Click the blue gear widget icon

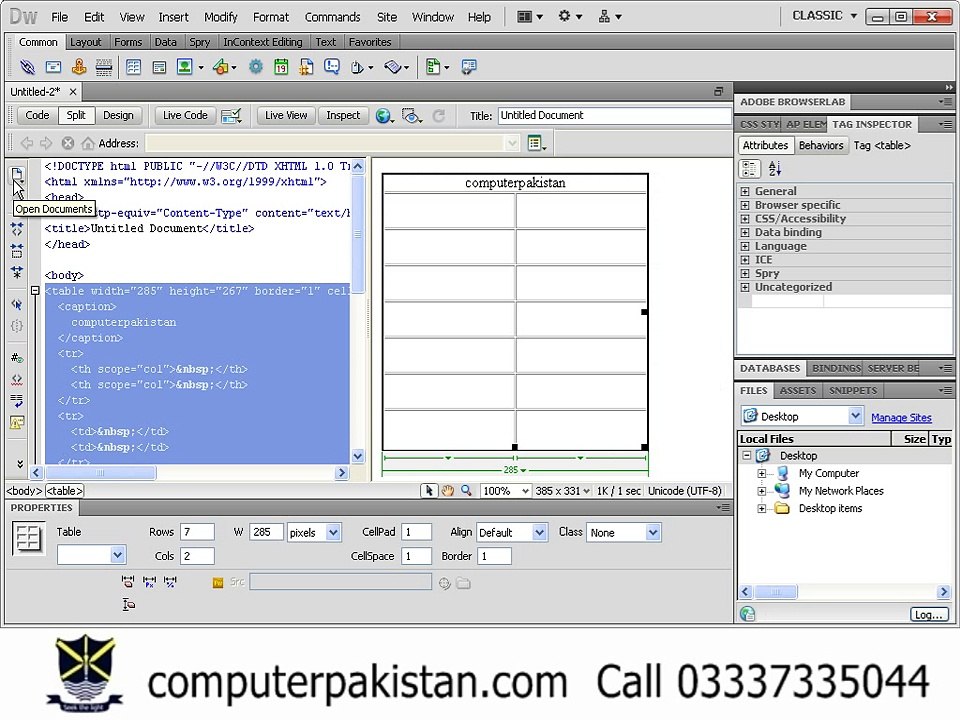pyautogui.click(x=255, y=67)
